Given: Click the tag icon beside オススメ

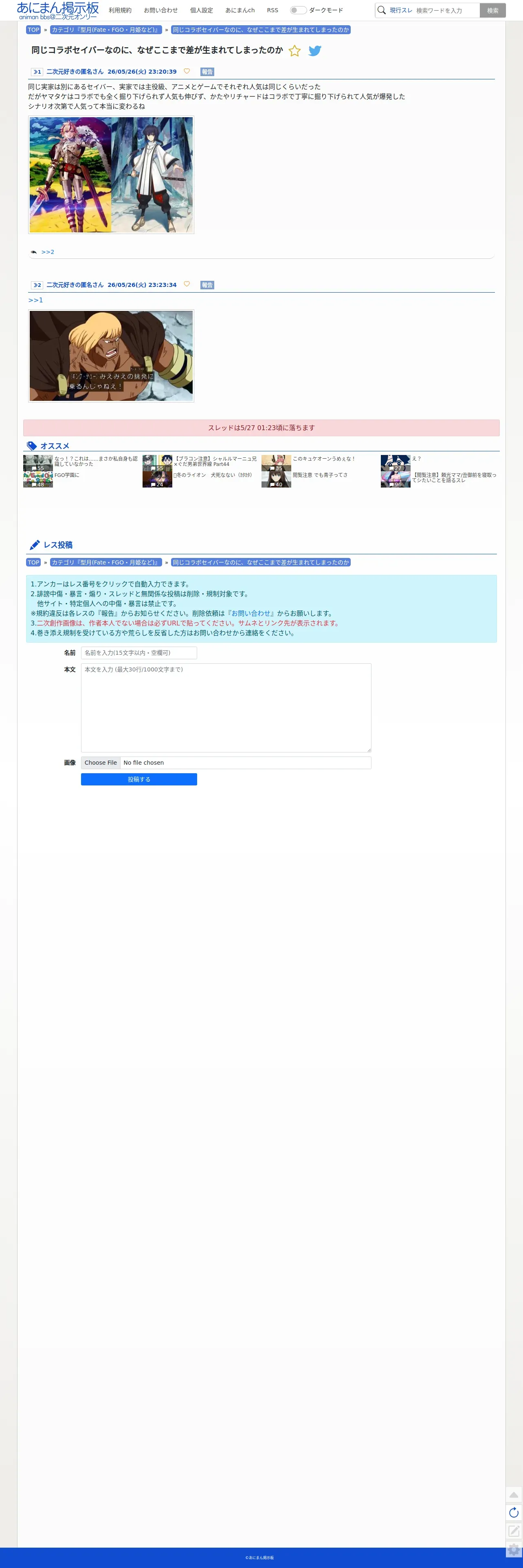Looking at the screenshot, I should pos(32,446).
